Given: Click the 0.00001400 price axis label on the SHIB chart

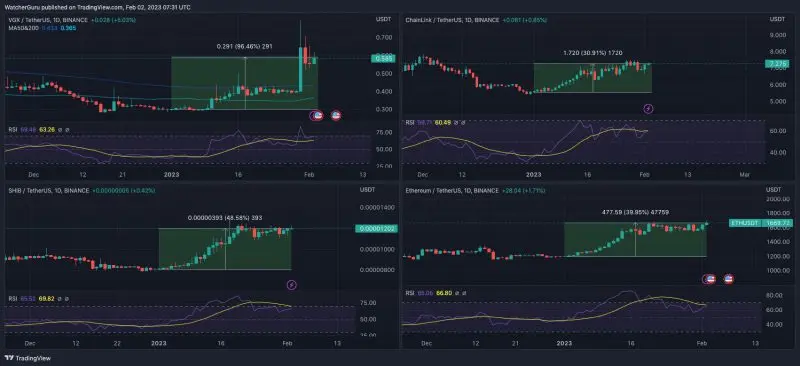Looking at the screenshot, I should pos(377,208).
